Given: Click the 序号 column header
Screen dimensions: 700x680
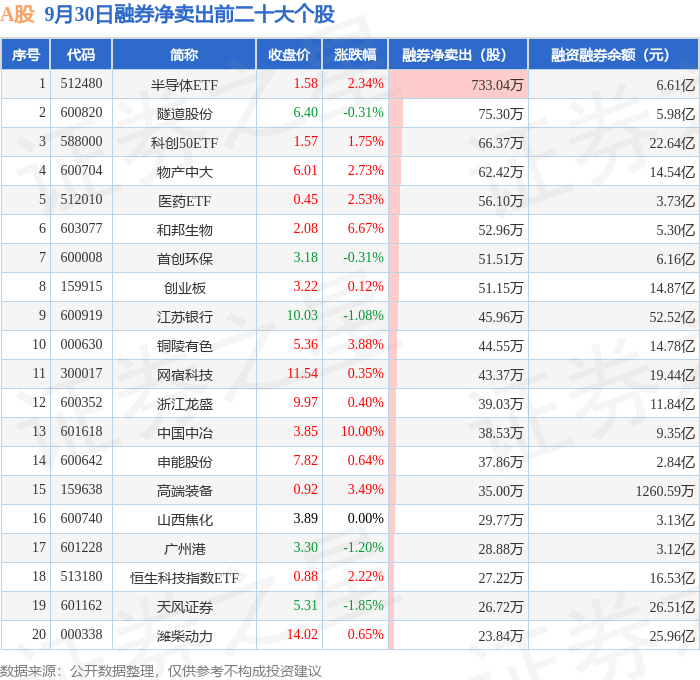Looking at the screenshot, I should 26,55.
